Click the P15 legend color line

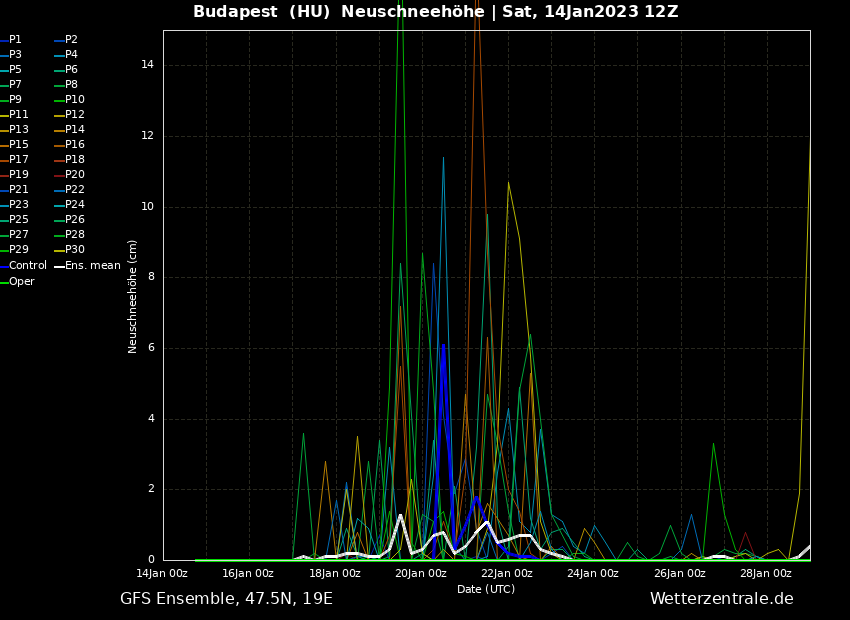[x=3, y=145]
